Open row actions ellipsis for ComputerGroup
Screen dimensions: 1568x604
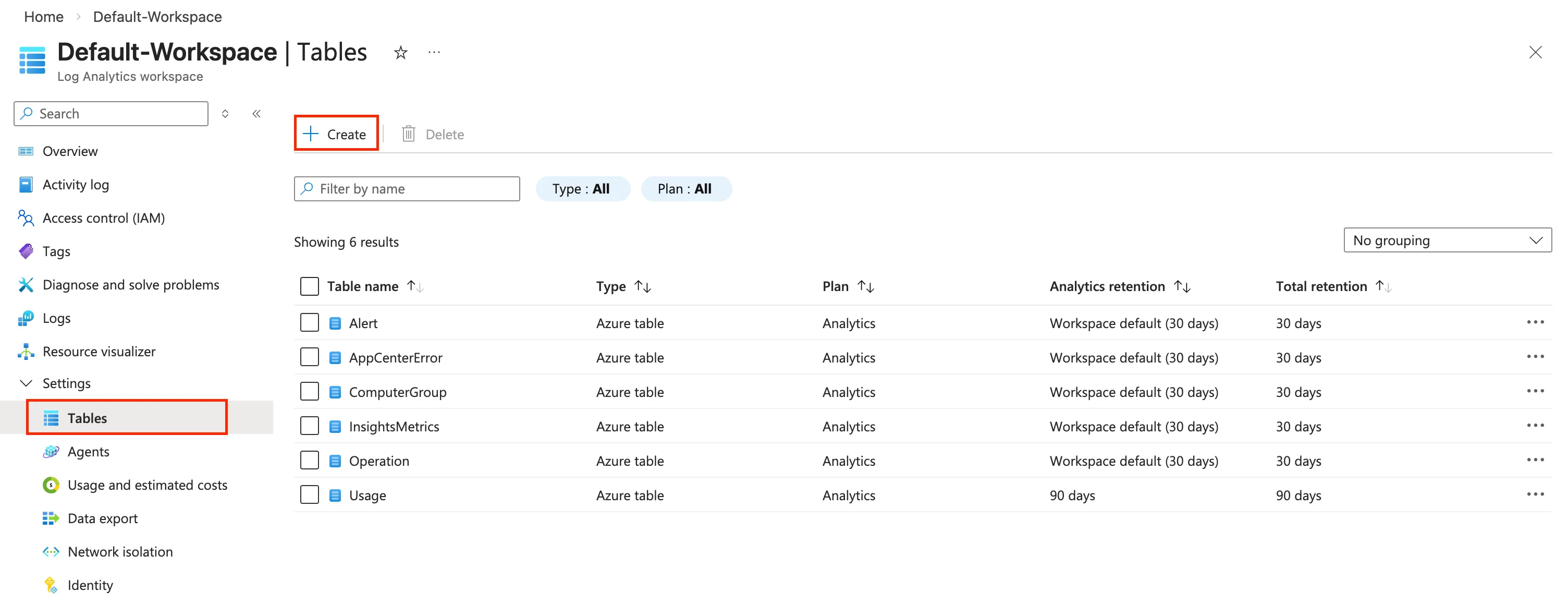coord(1535,391)
